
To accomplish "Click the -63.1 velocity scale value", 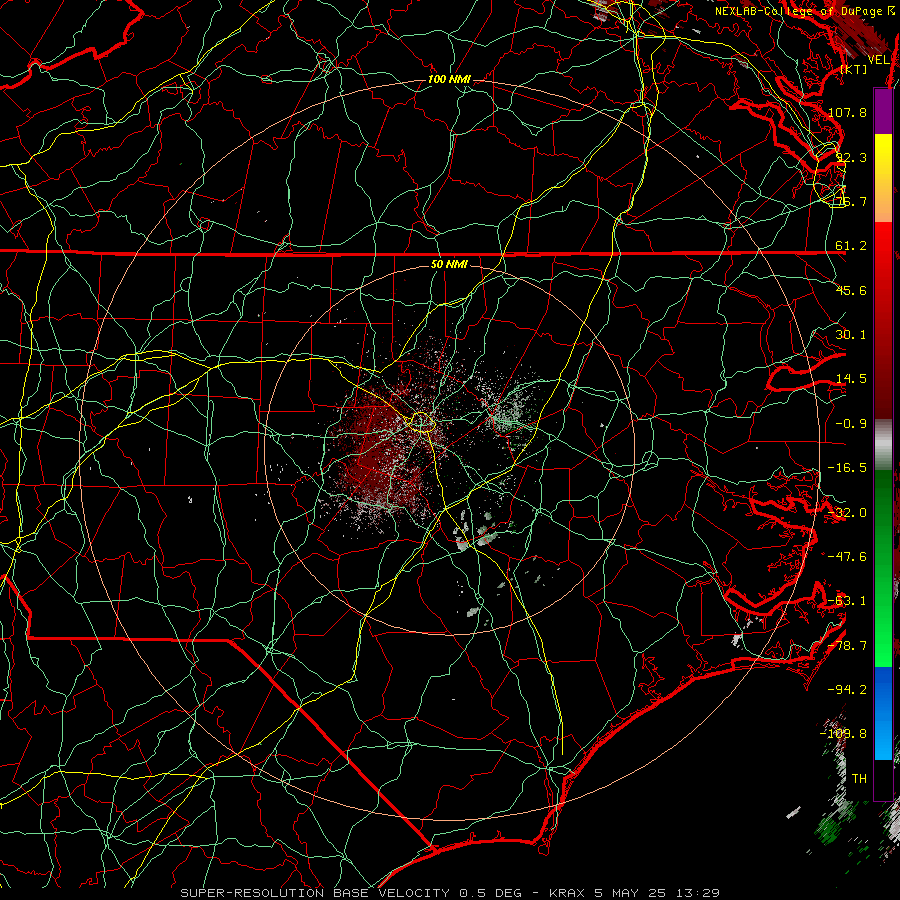I will (847, 601).
